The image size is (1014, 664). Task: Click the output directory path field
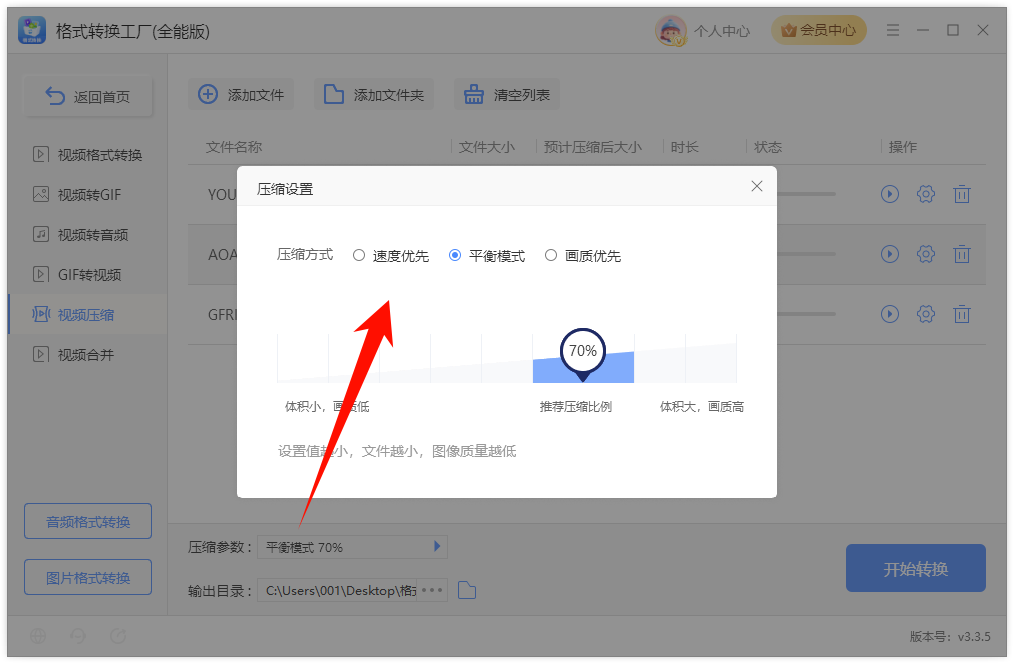(x=337, y=590)
